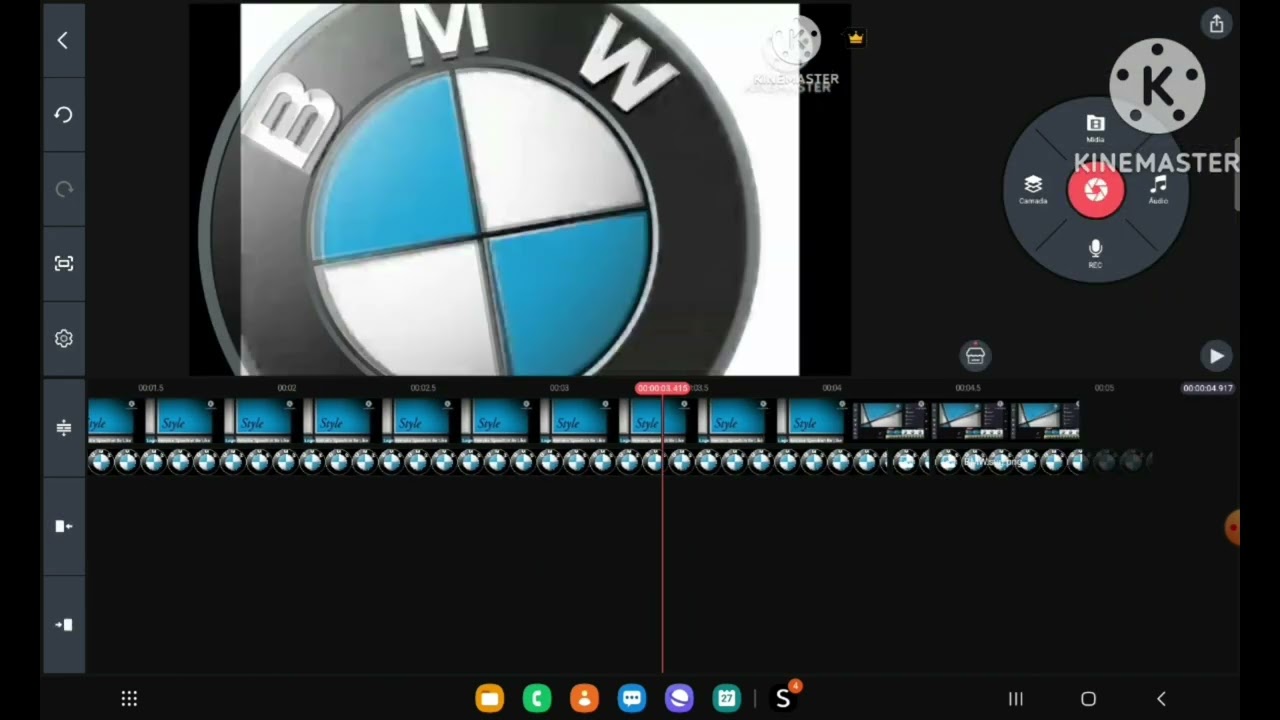Open the Áudio browser
The width and height of the screenshot is (1280, 720).
[x=1158, y=189]
